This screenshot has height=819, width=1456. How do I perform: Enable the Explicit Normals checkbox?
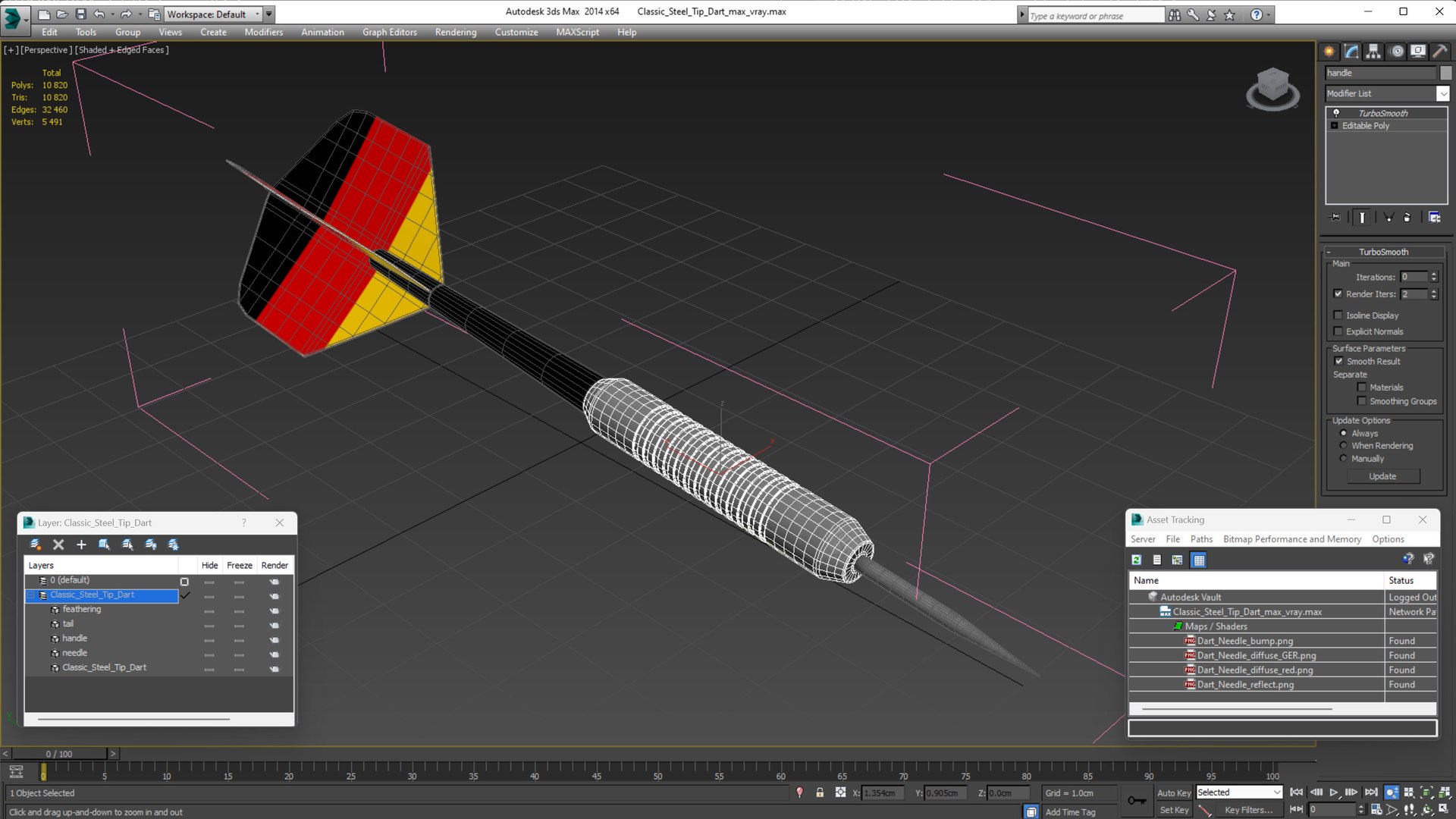click(x=1338, y=331)
